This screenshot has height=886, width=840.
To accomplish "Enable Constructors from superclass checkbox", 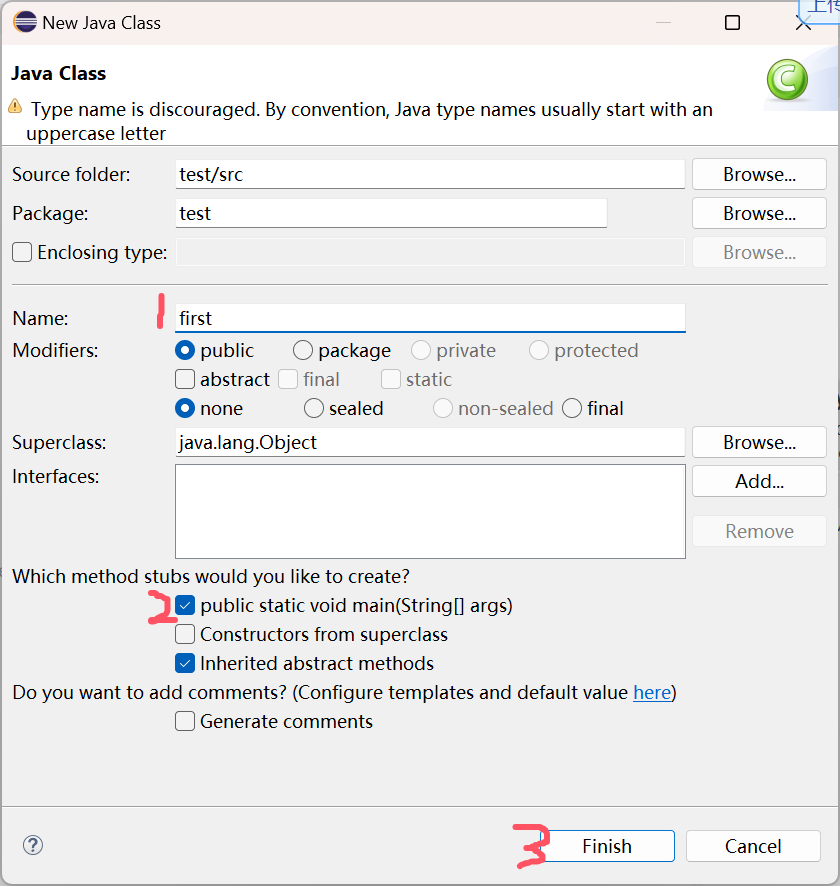I will pos(185,634).
